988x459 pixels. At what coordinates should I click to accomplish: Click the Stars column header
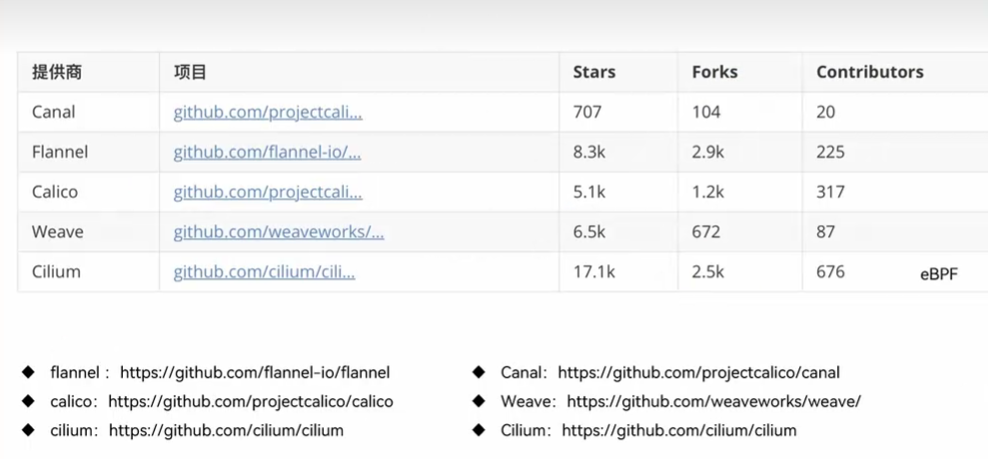[x=594, y=72]
